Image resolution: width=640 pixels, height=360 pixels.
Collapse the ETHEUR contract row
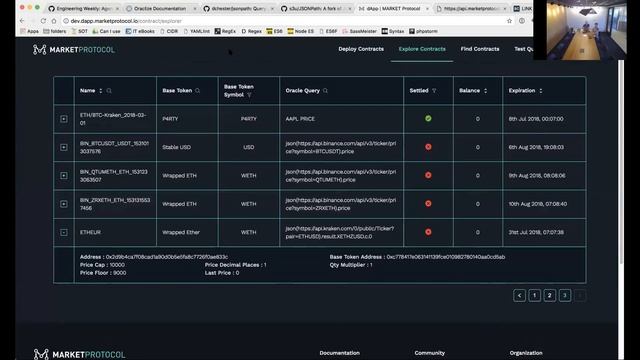point(64,232)
